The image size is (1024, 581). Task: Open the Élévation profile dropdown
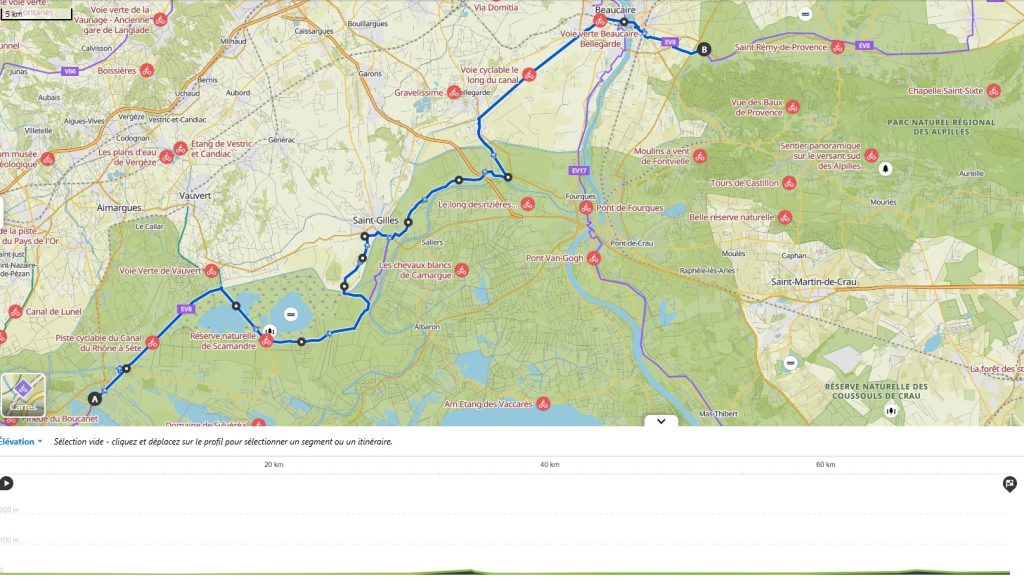21,441
